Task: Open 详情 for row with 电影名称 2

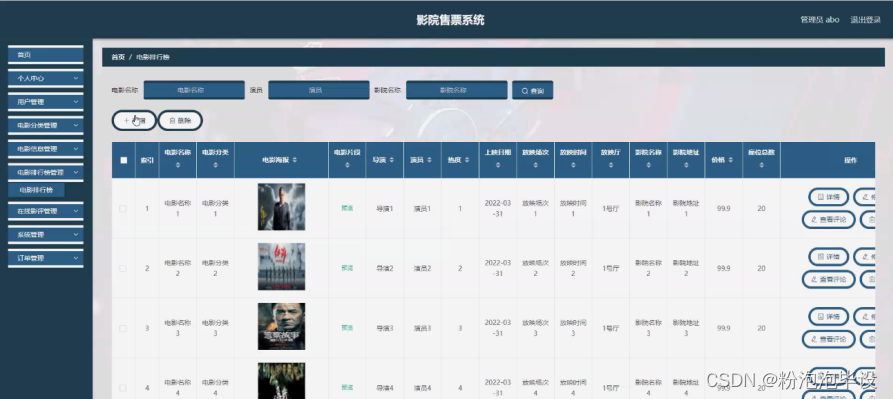Action: pos(829,256)
